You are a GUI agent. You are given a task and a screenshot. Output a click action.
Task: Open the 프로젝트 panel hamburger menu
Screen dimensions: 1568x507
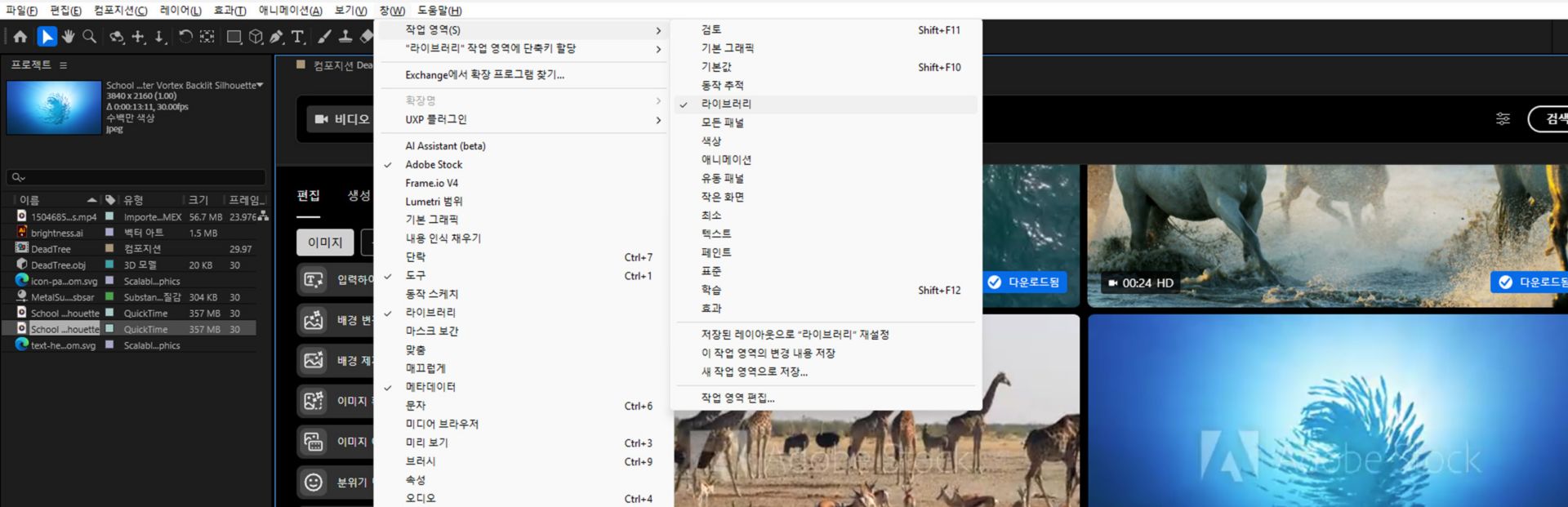tap(63, 64)
